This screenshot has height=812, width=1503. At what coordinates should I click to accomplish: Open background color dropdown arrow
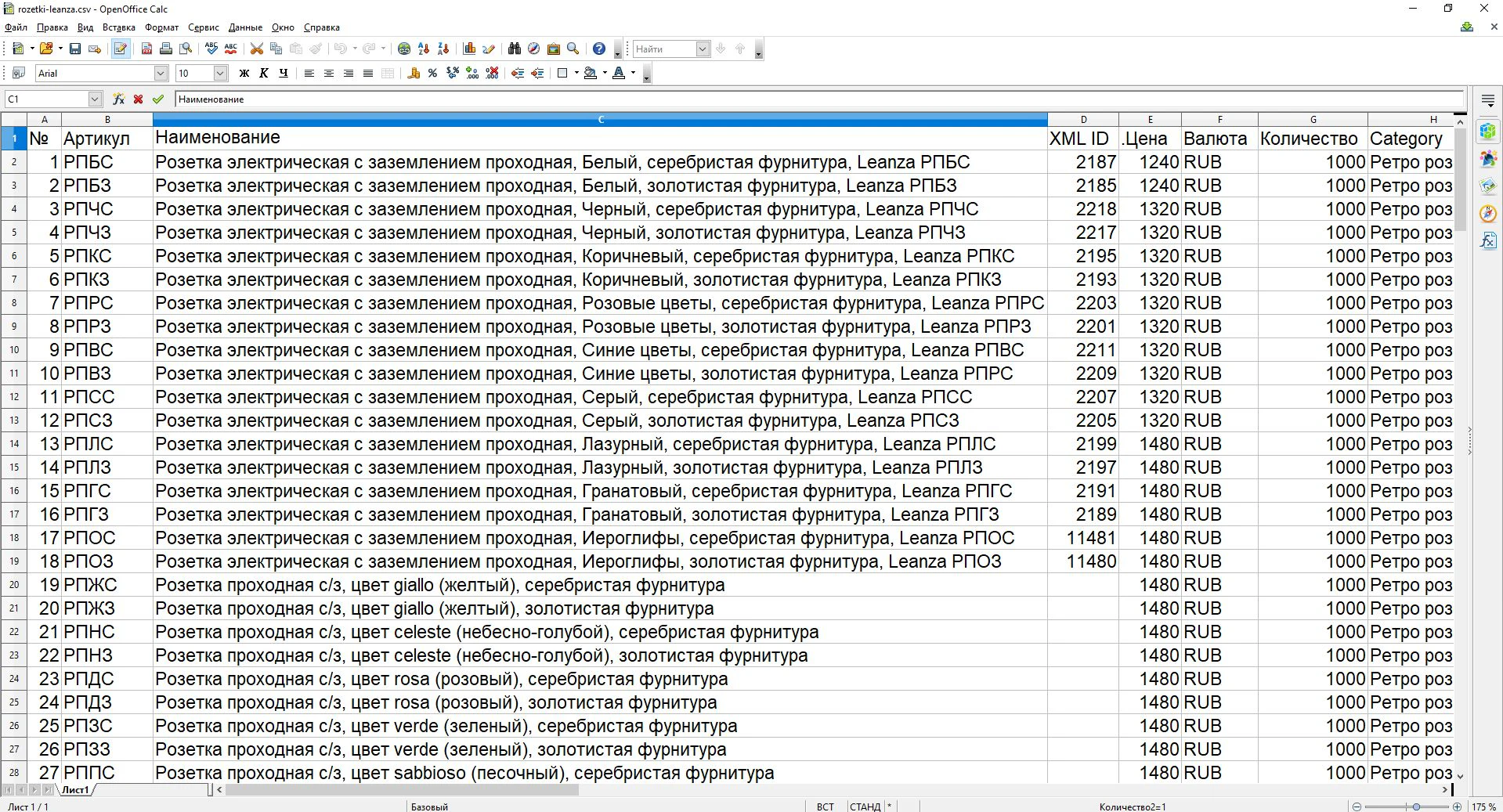(605, 73)
